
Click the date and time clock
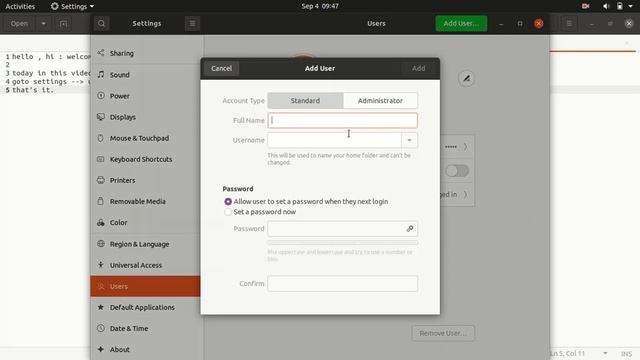[x=320, y=6]
